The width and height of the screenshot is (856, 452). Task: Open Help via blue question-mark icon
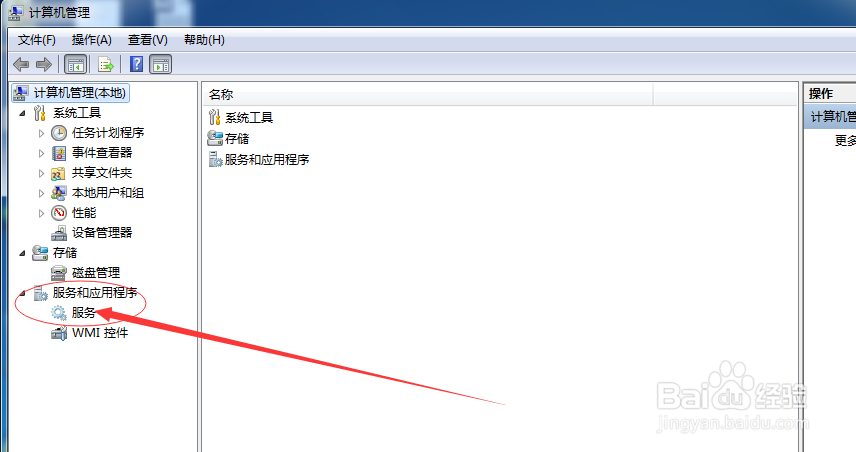coord(136,64)
